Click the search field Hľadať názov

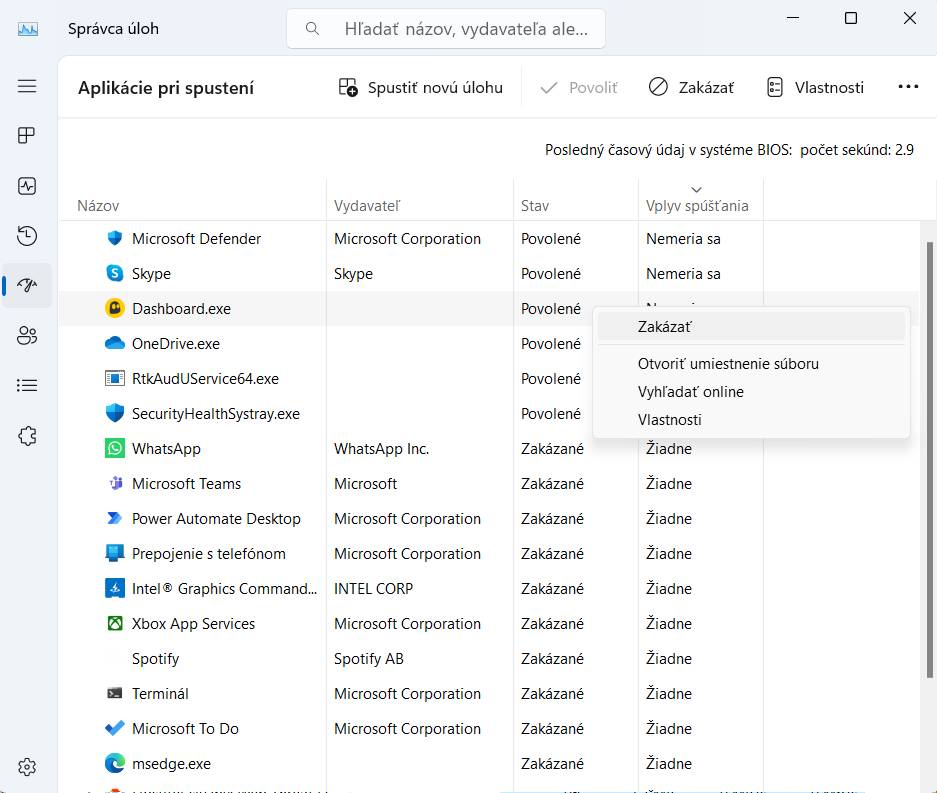click(446, 29)
